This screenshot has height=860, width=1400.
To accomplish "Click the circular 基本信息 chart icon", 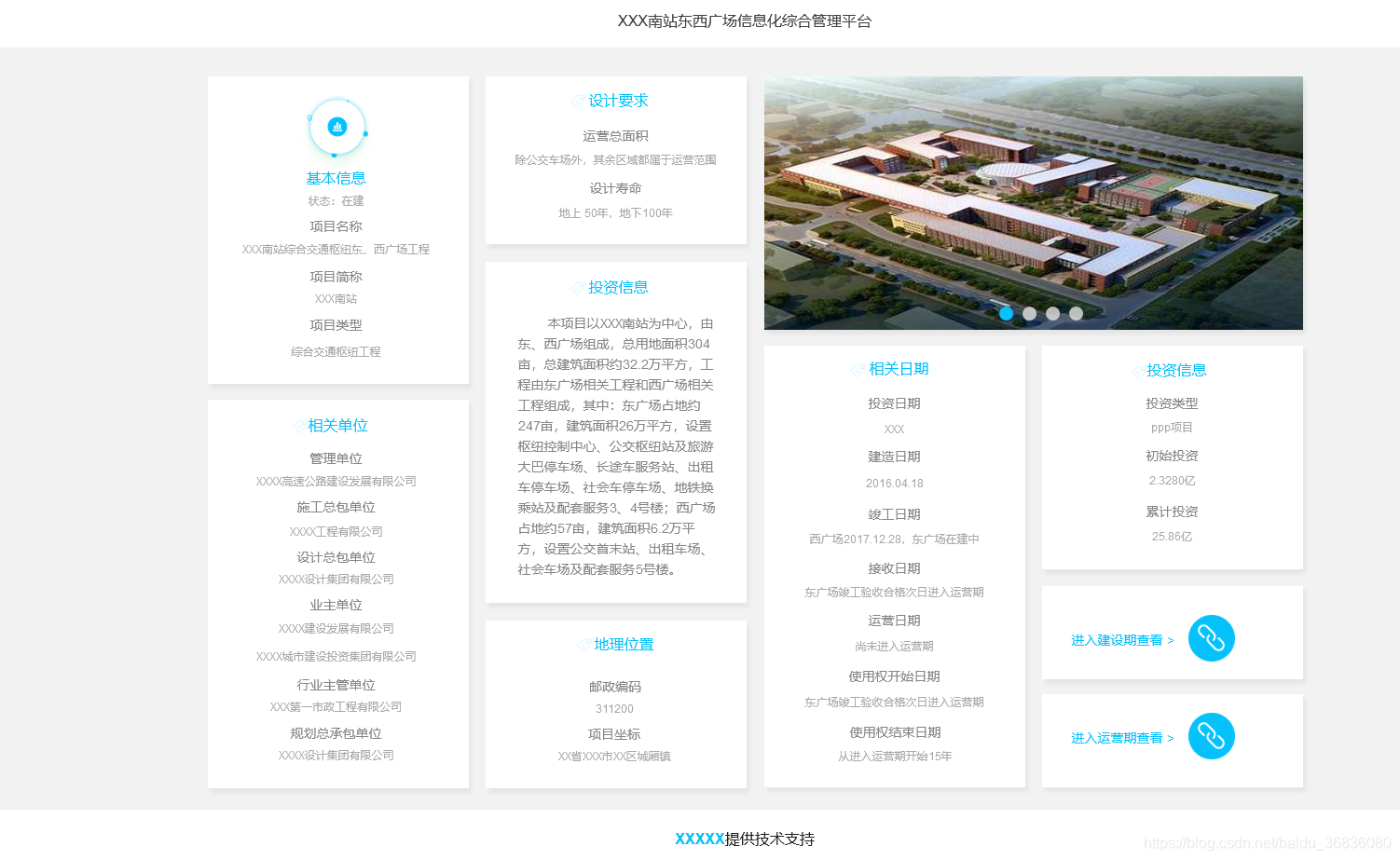I will (x=336, y=127).
